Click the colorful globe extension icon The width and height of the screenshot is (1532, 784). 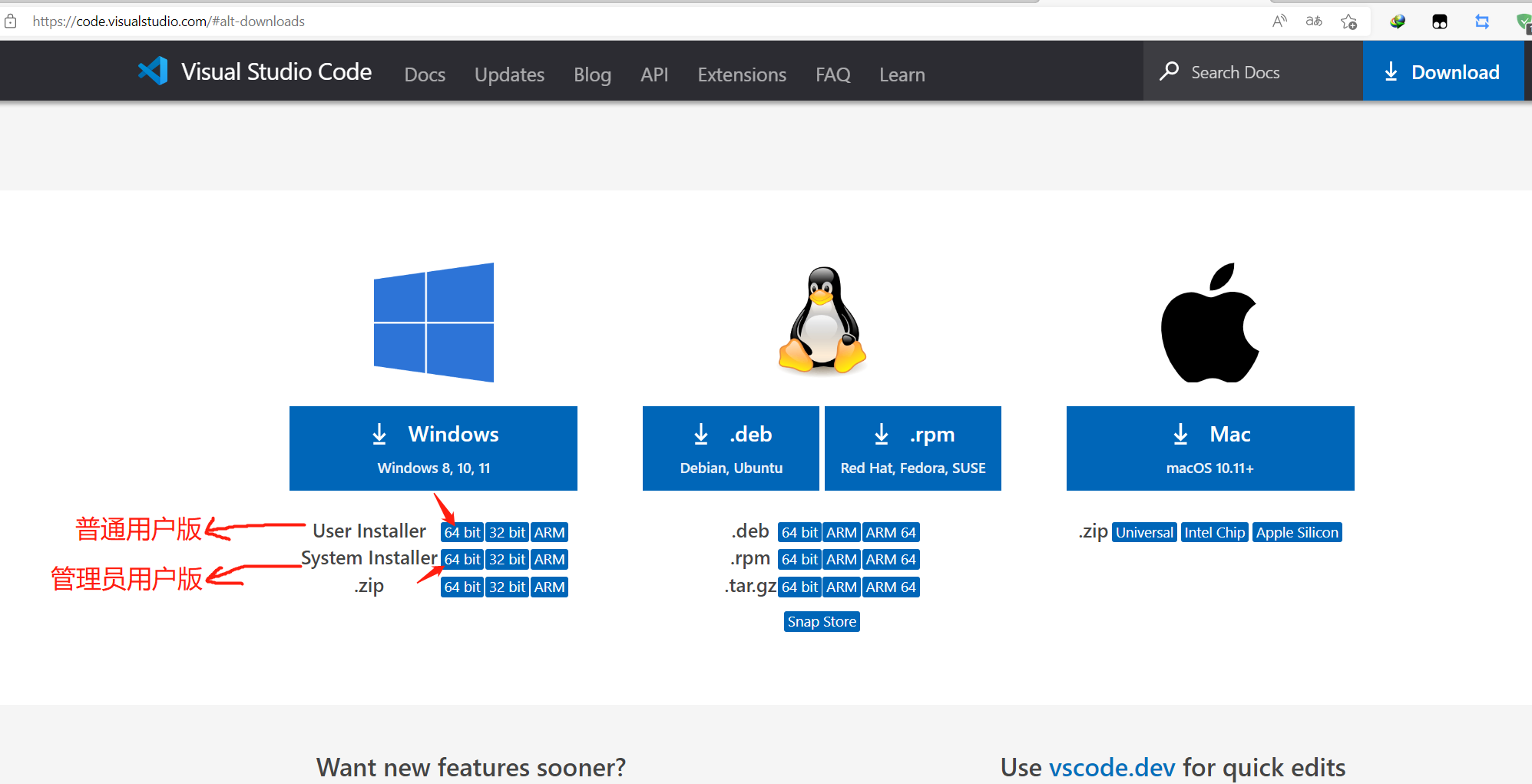(1398, 22)
